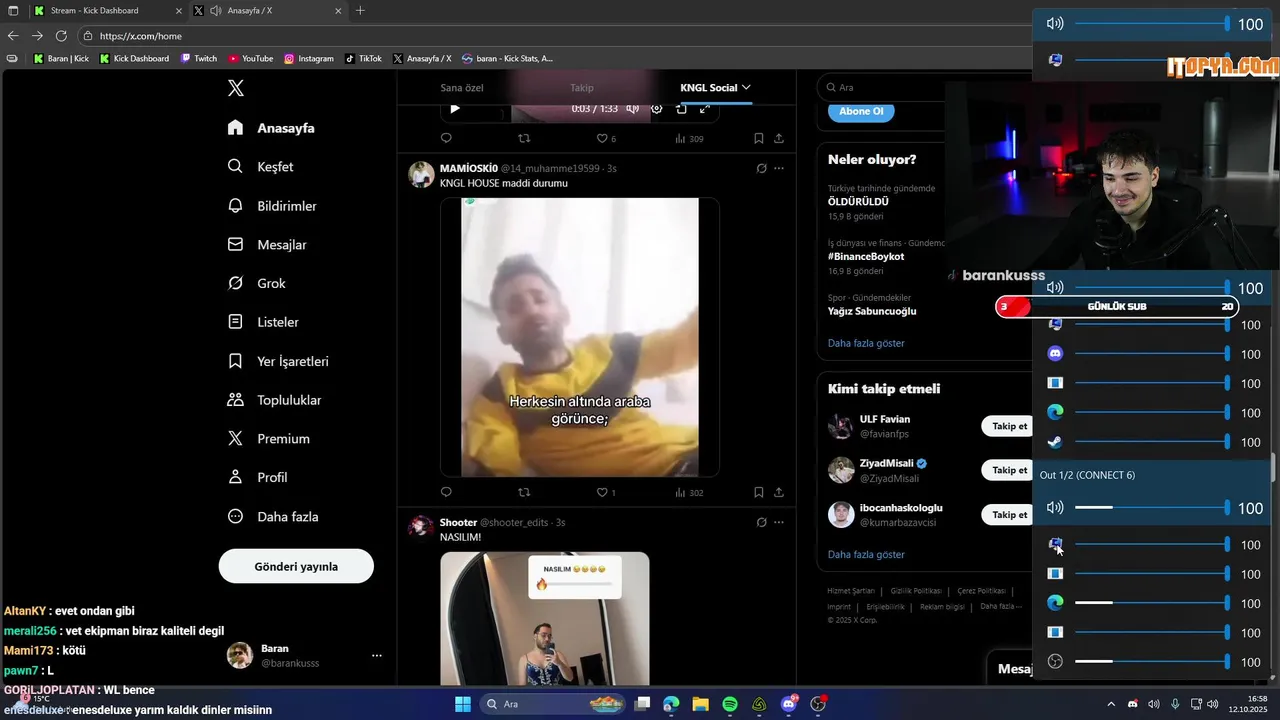Click Grok icon on Shooter post

pyautogui.click(x=761, y=522)
